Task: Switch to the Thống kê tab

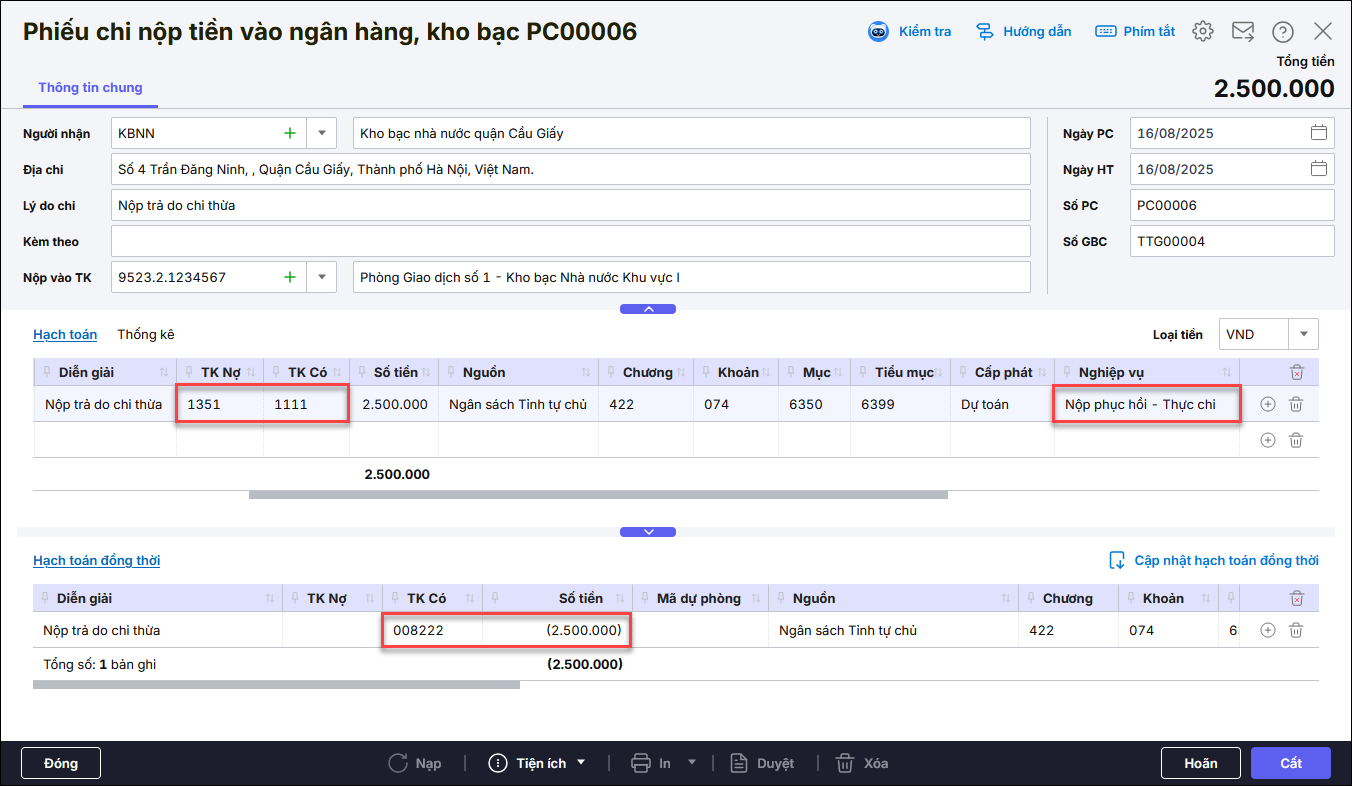Action: pos(146,335)
